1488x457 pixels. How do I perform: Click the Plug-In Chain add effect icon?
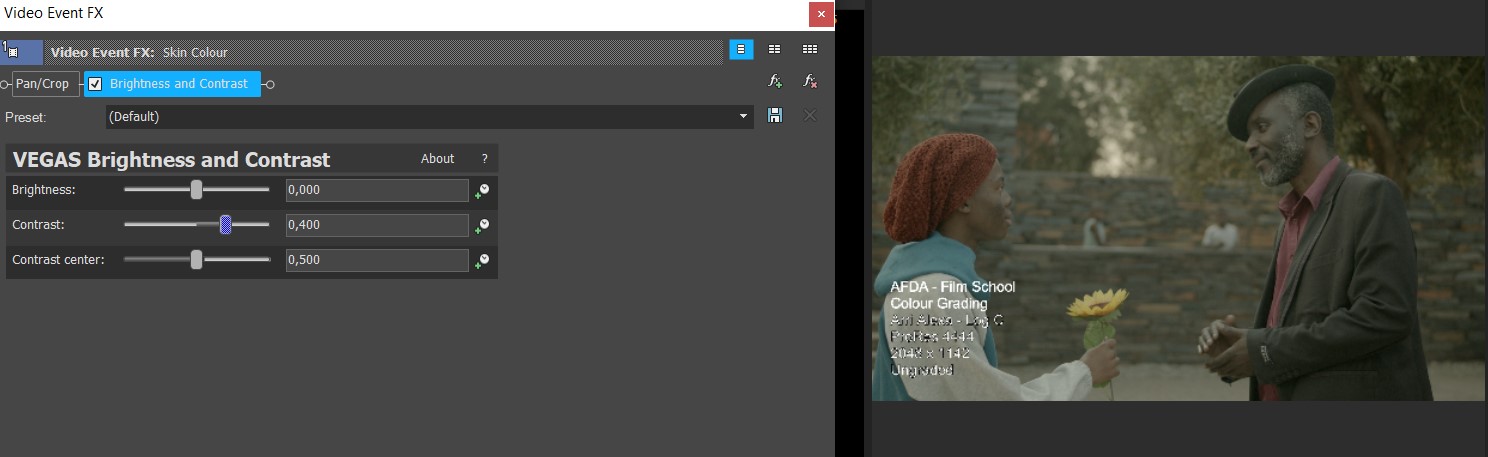774,82
